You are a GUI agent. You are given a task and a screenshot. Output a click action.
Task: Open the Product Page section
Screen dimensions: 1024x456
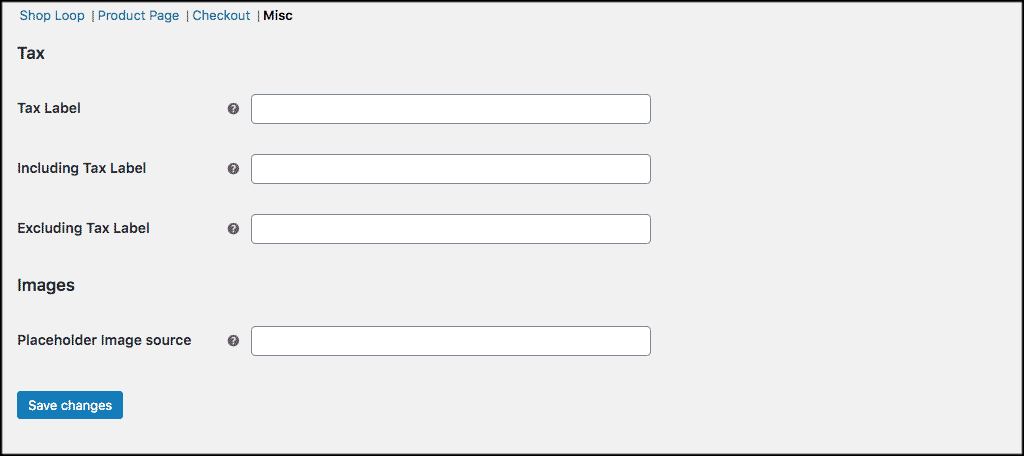coord(138,16)
